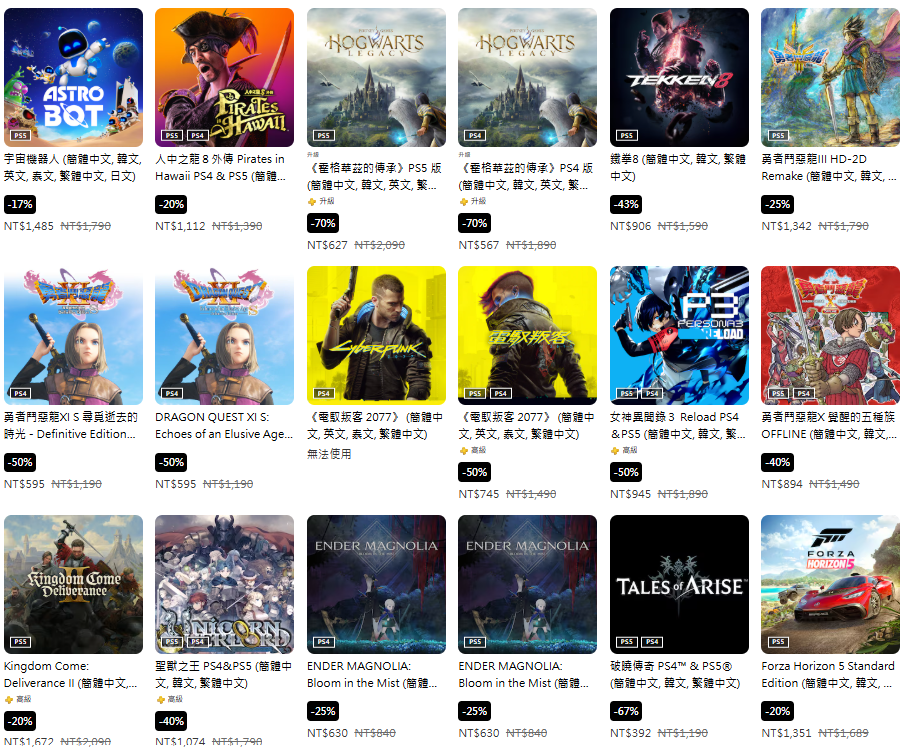Screen dimensions: 905x747
Task: Open the Persona 3 Reload cover art
Action: coord(679,335)
